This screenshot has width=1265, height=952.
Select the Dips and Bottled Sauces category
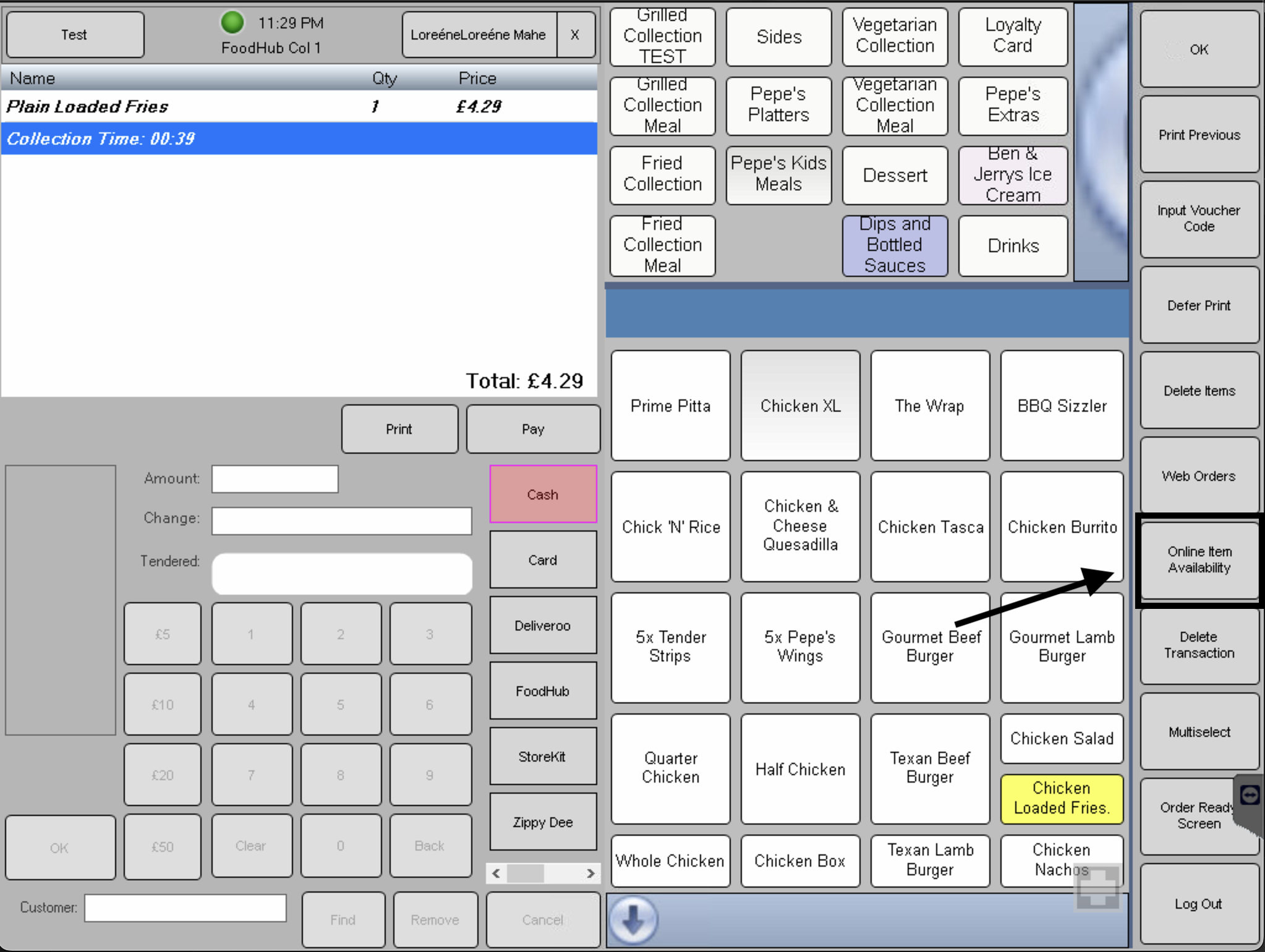[x=895, y=245]
